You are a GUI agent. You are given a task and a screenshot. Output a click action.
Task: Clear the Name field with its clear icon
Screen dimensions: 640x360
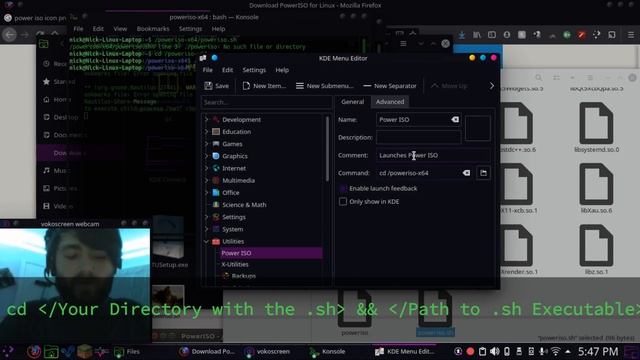[x=455, y=120]
